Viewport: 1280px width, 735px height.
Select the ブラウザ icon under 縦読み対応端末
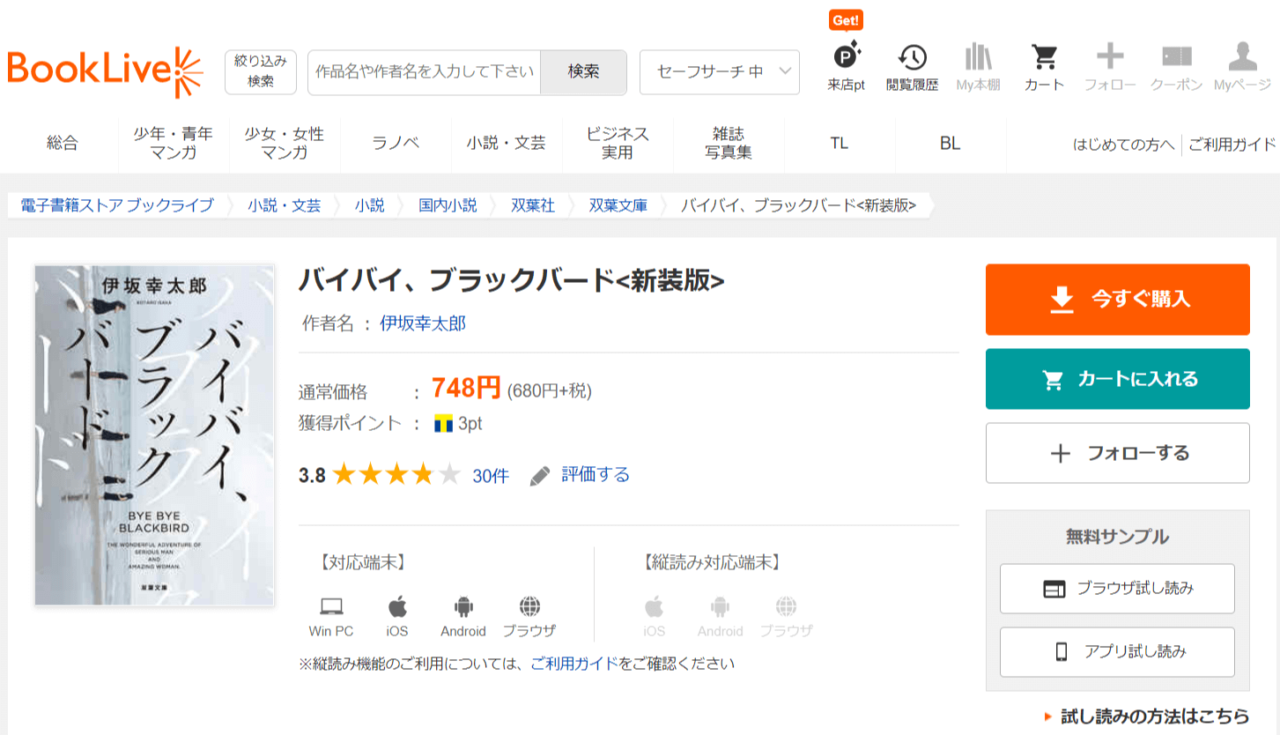pos(786,606)
